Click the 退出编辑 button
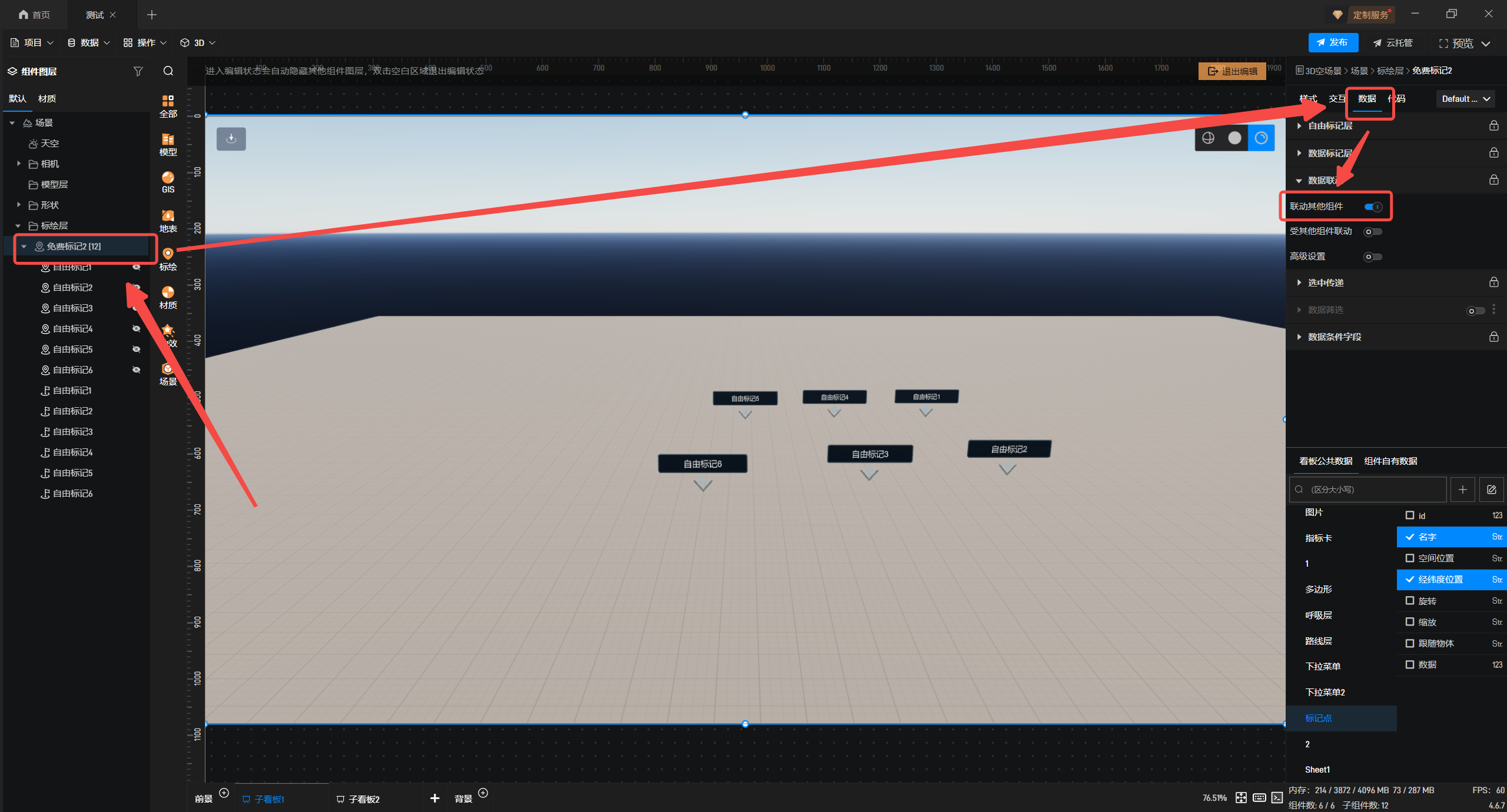Viewport: 1507px width, 812px height. (1232, 71)
